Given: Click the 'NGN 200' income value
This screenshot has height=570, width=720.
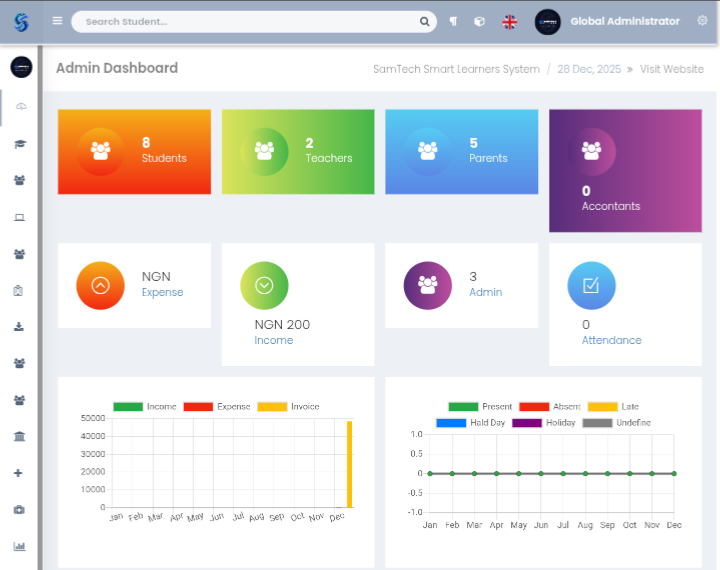Looking at the screenshot, I should (x=282, y=325).
